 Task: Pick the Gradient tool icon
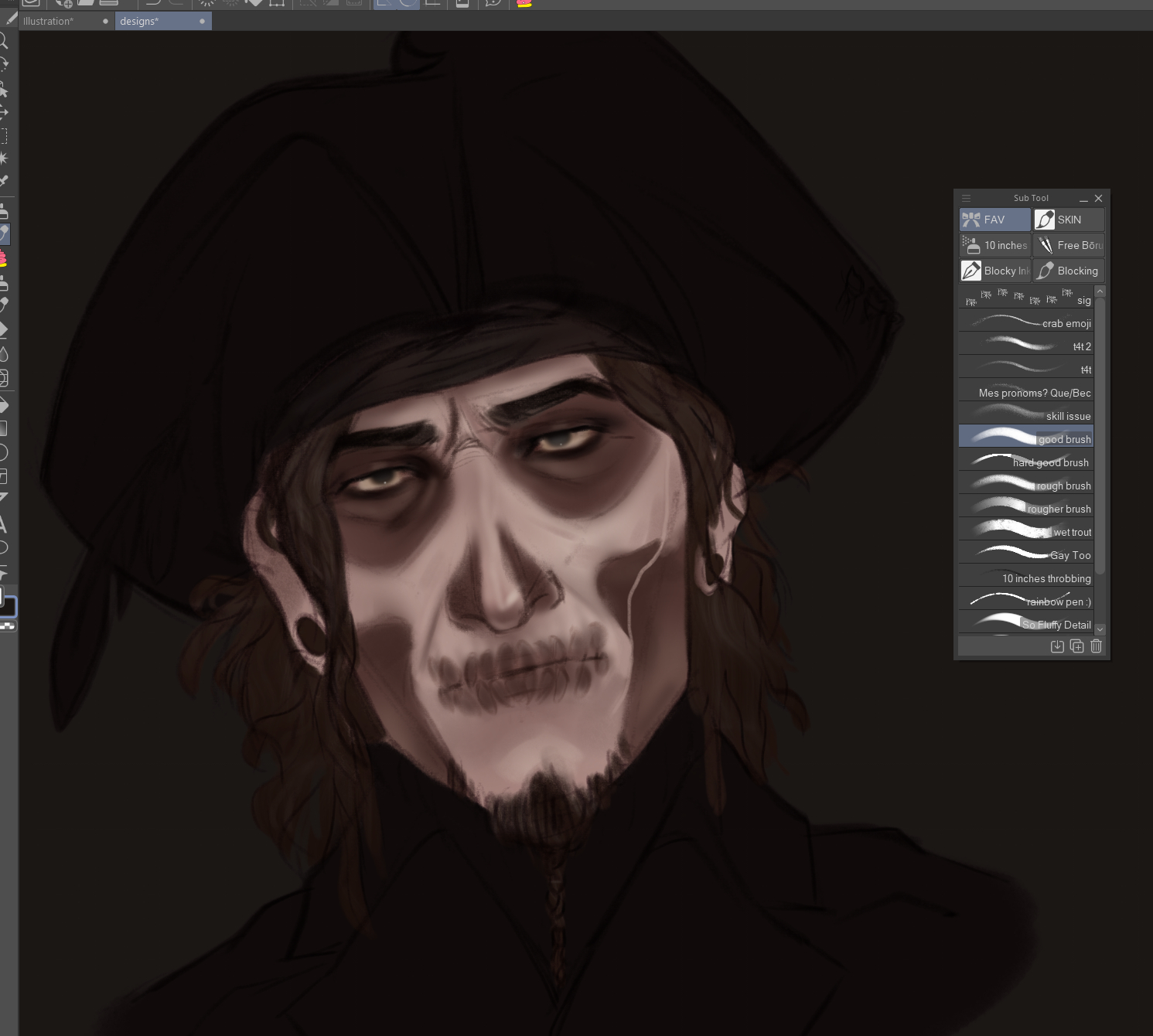pyautogui.click(x=4, y=428)
